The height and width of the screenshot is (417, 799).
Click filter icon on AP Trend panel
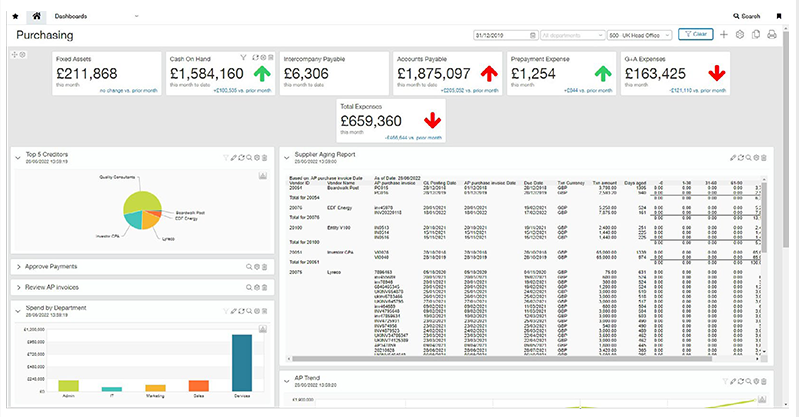point(725,381)
